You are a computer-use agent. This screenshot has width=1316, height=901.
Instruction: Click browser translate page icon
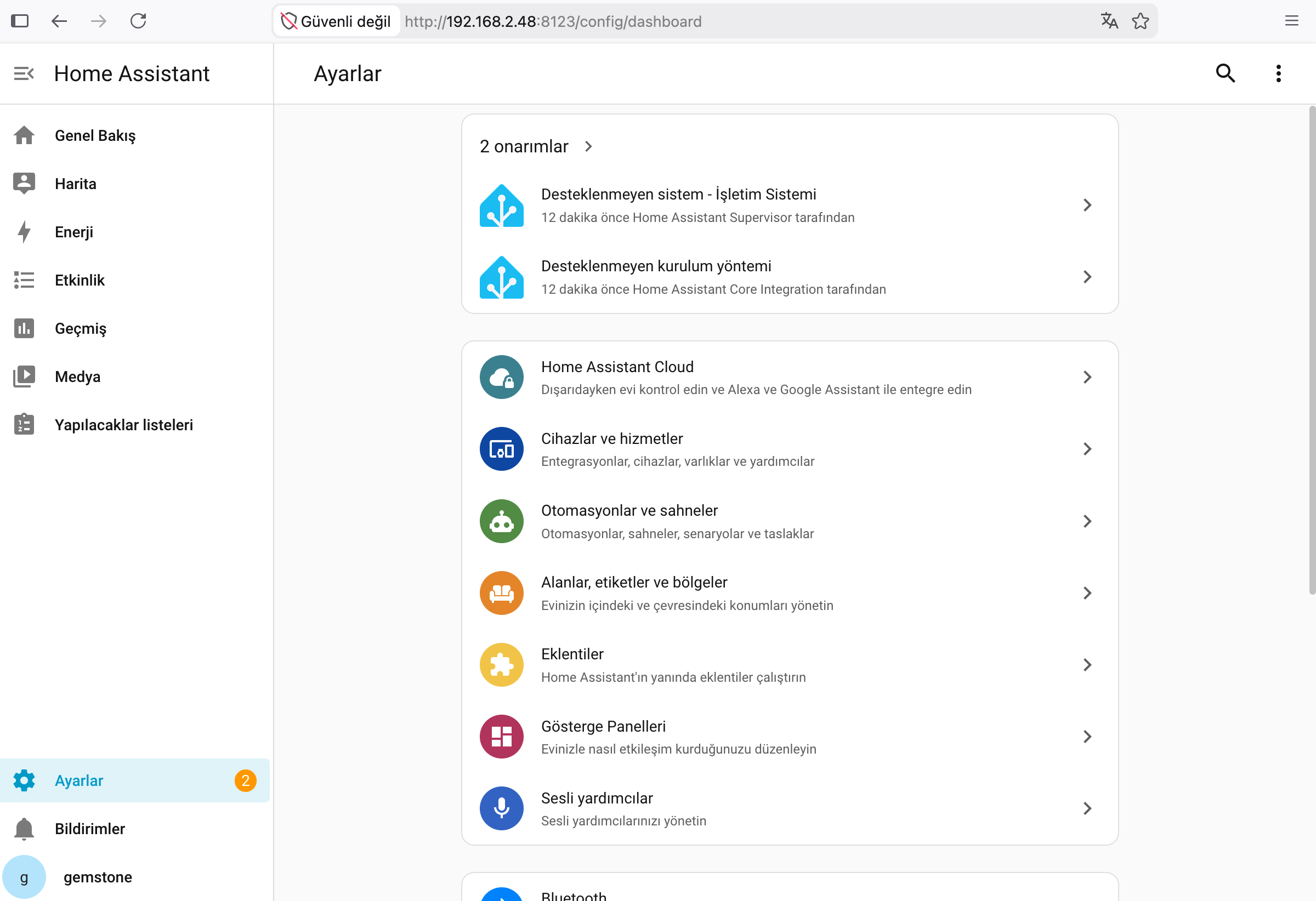[1109, 21]
